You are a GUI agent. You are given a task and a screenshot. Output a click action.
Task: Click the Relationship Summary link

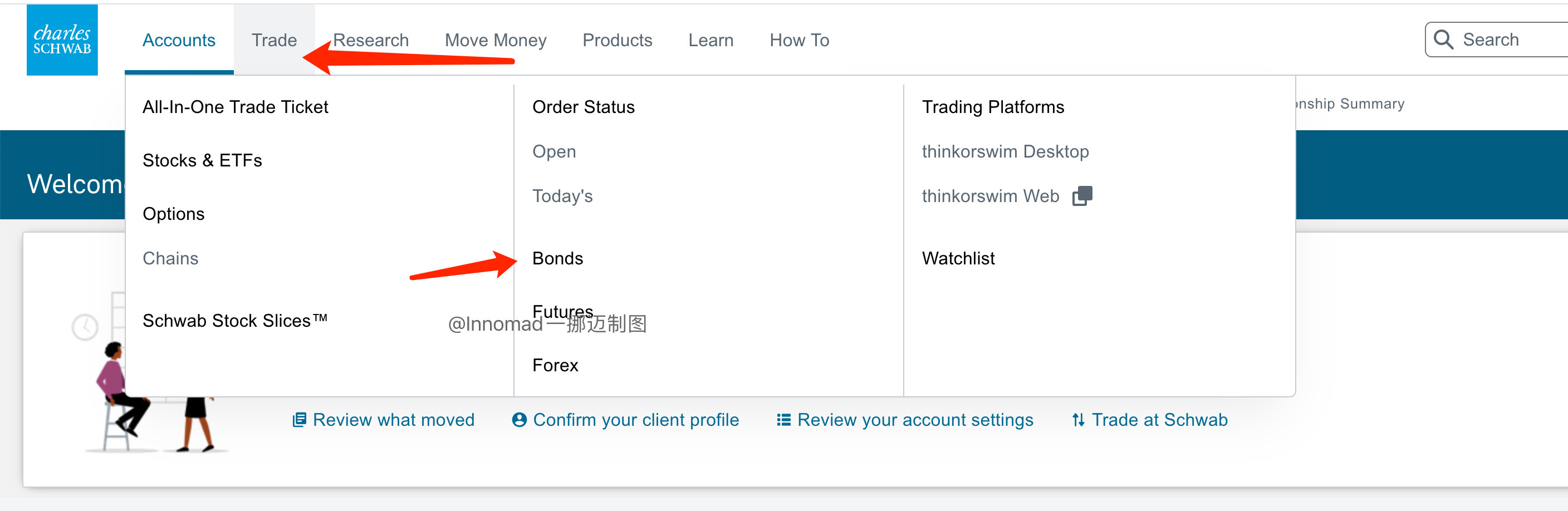pyautogui.click(x=1350, y=104)
